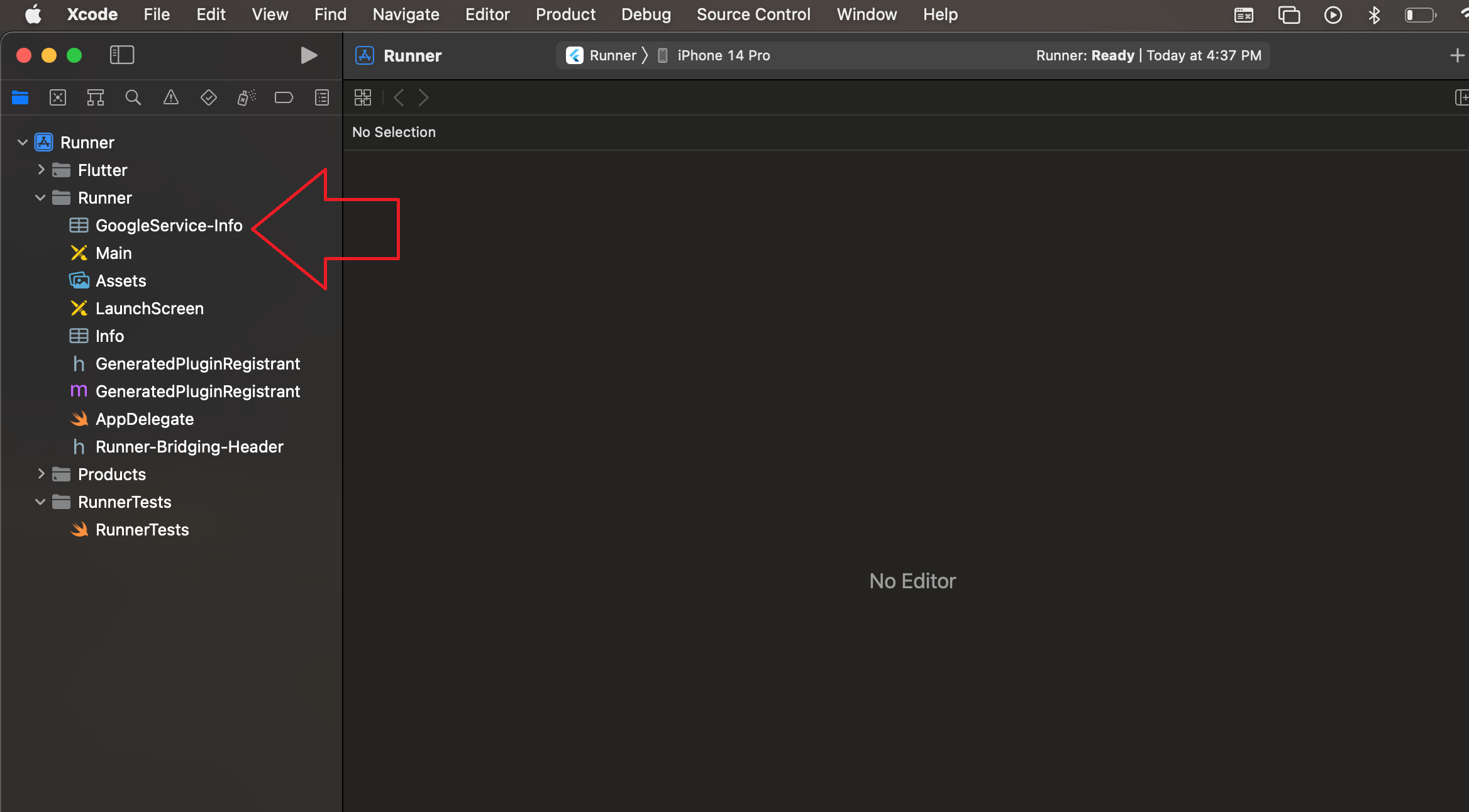This screenshot has width=1469, height=812.
Task: Collapse the root Runner project
Action: pyautogui.click(x=23, y=143)
